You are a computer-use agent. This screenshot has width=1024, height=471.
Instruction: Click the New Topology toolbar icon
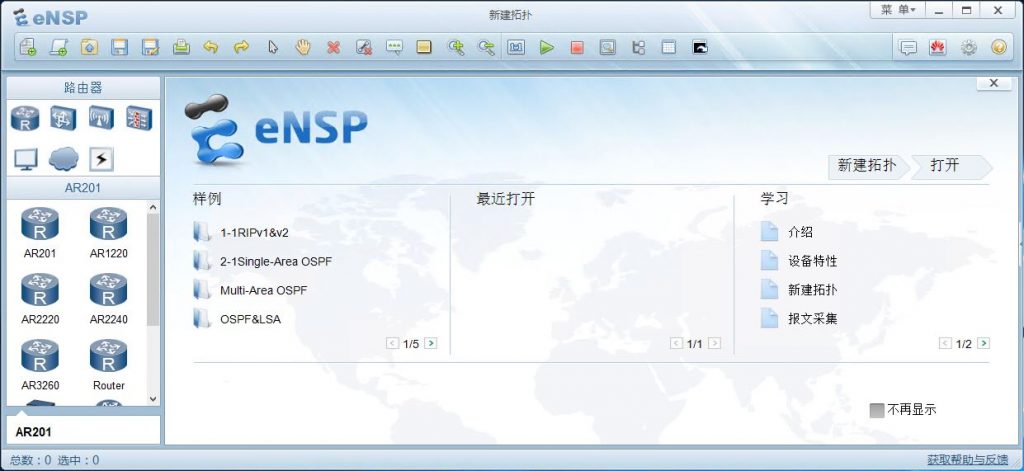click(27, 47)
